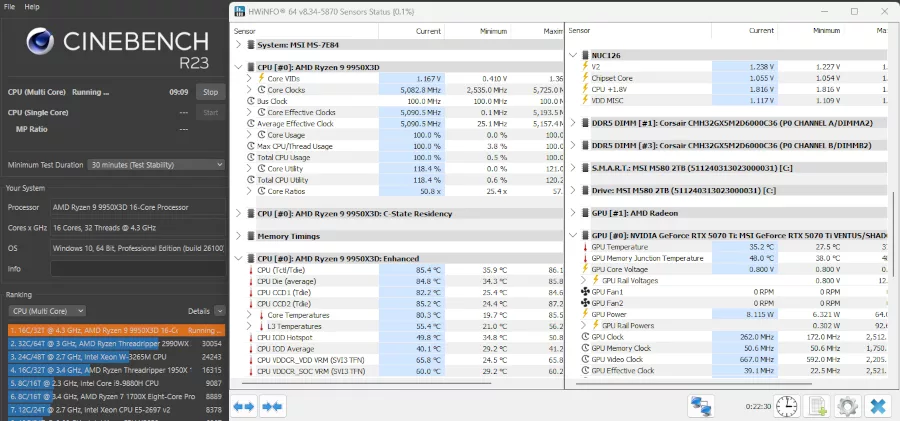Expand Memory Timings group
Viewport: 900px width, 421px height.
239,236
